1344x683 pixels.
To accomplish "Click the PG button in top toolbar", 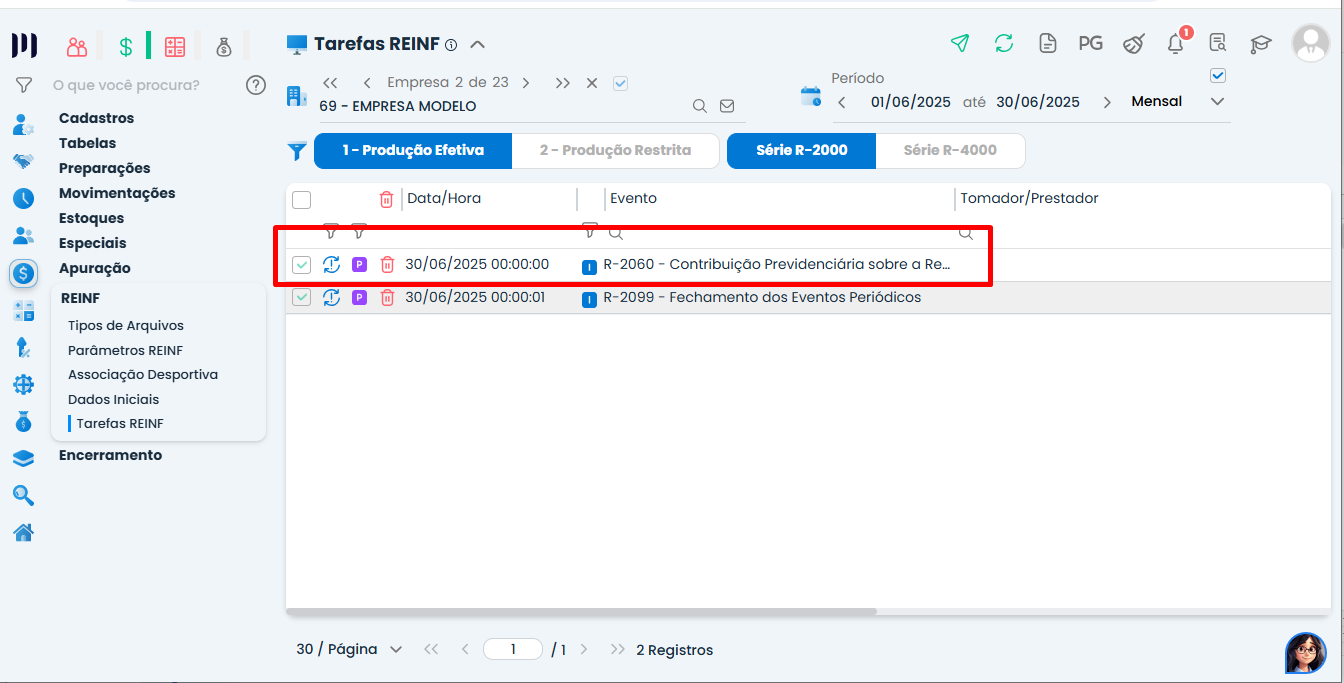I will point(1090,43).
